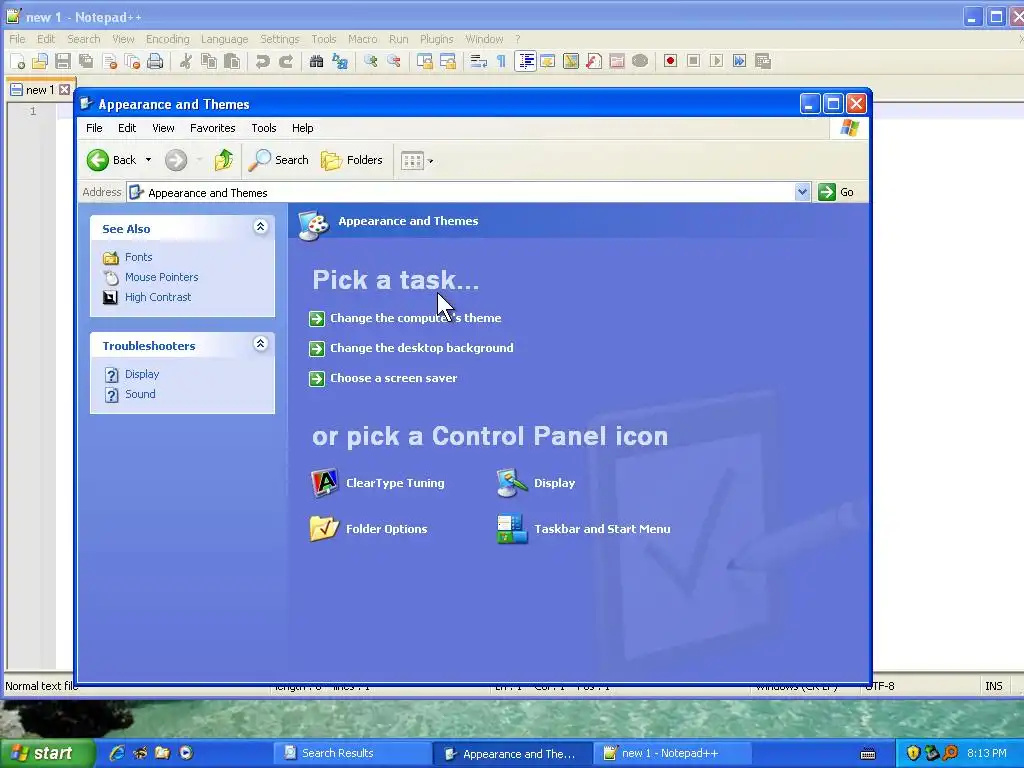Open the Folder Options icon

368,529
